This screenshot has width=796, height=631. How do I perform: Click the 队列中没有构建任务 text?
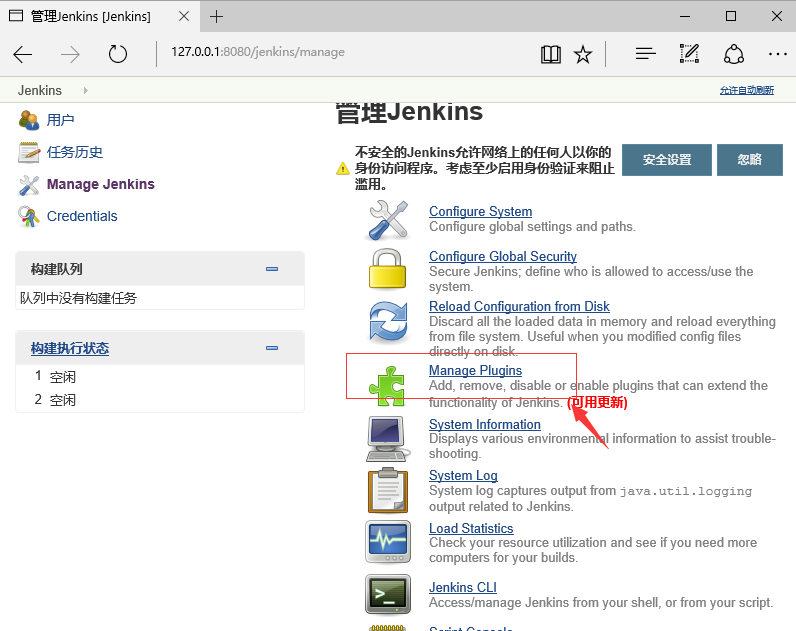78,298
